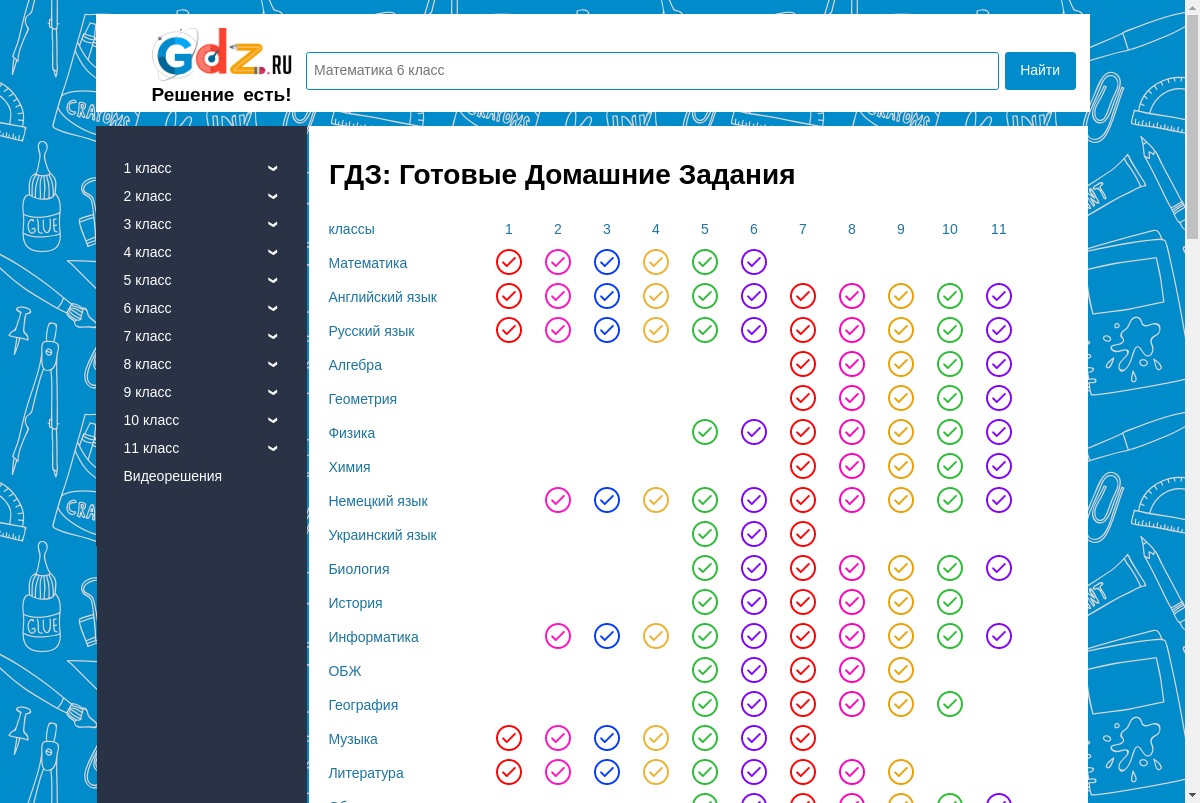
Task: Open ОБЖ grade 9 checkmark
Action: [901, 671]
